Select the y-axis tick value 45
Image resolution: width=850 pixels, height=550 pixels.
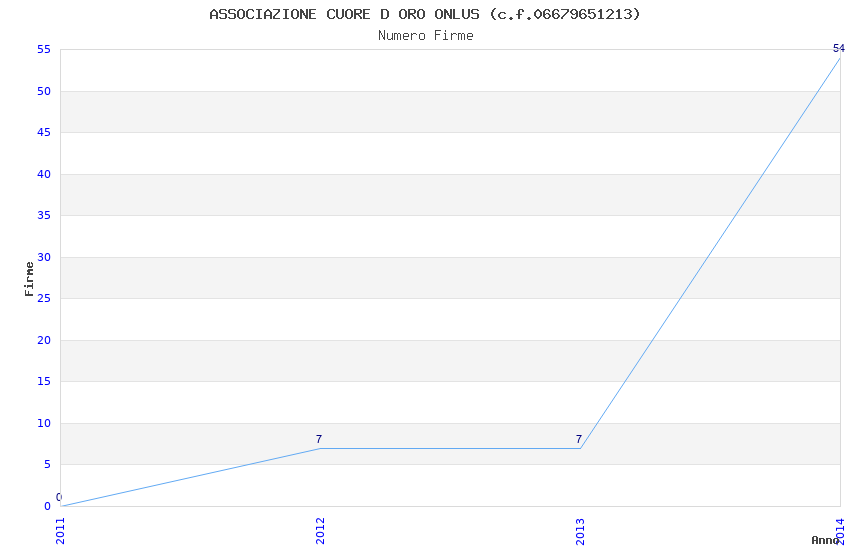point(44,132)
